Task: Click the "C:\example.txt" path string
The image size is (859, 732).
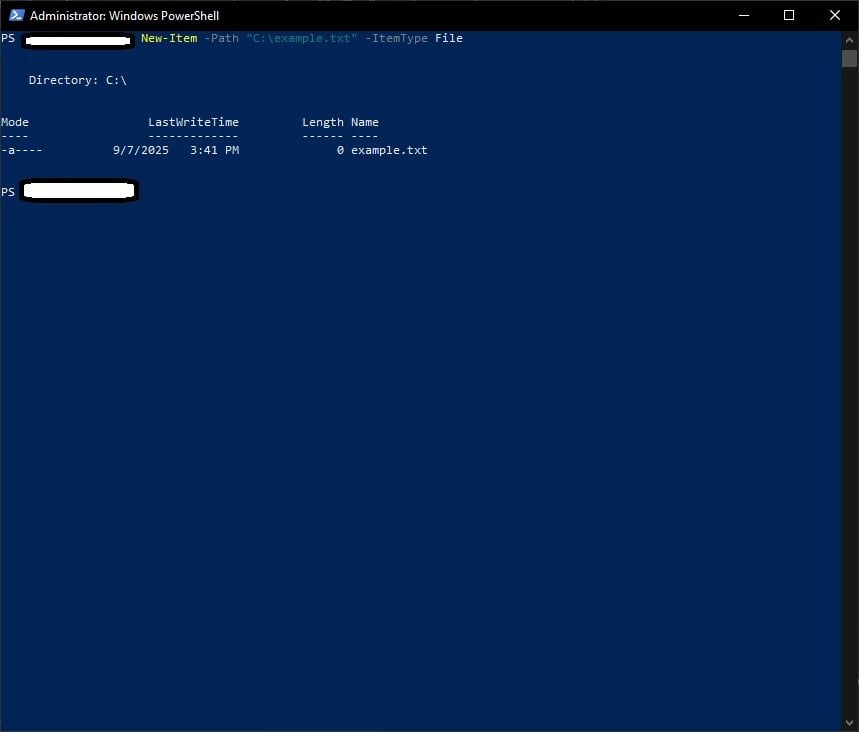Action: point(301,38)
